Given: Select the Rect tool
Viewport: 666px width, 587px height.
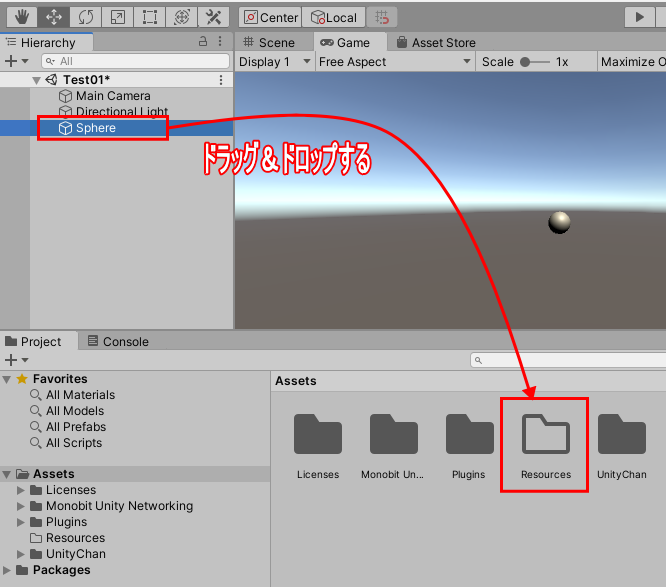Looking at the screenshot, I should [150, 17].
